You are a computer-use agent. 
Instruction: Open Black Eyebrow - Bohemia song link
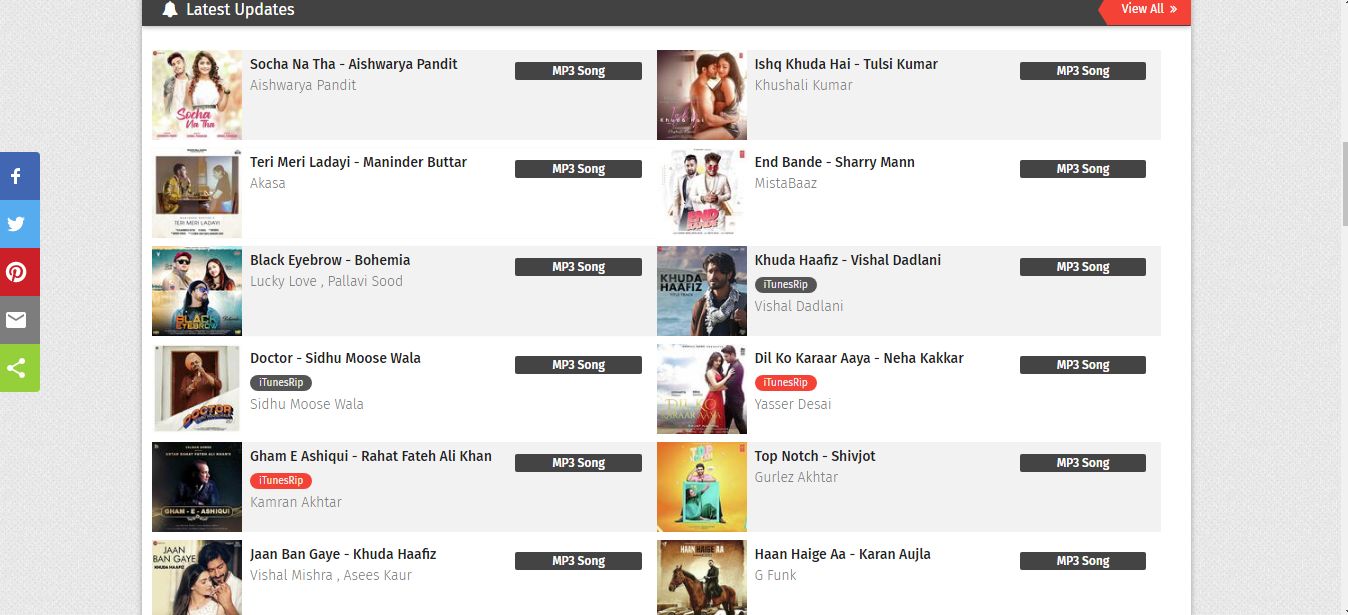point(330,260)
